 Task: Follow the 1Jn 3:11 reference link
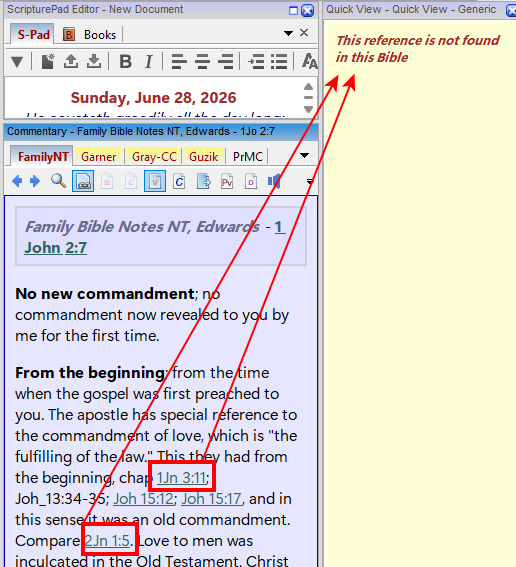(182, 478)
